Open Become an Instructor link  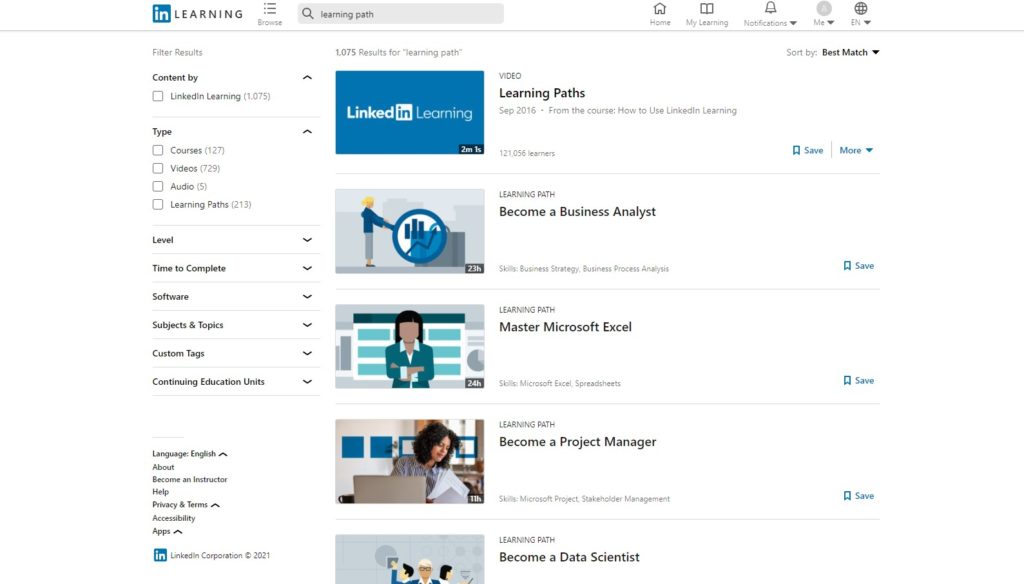(x=190, y=479)
